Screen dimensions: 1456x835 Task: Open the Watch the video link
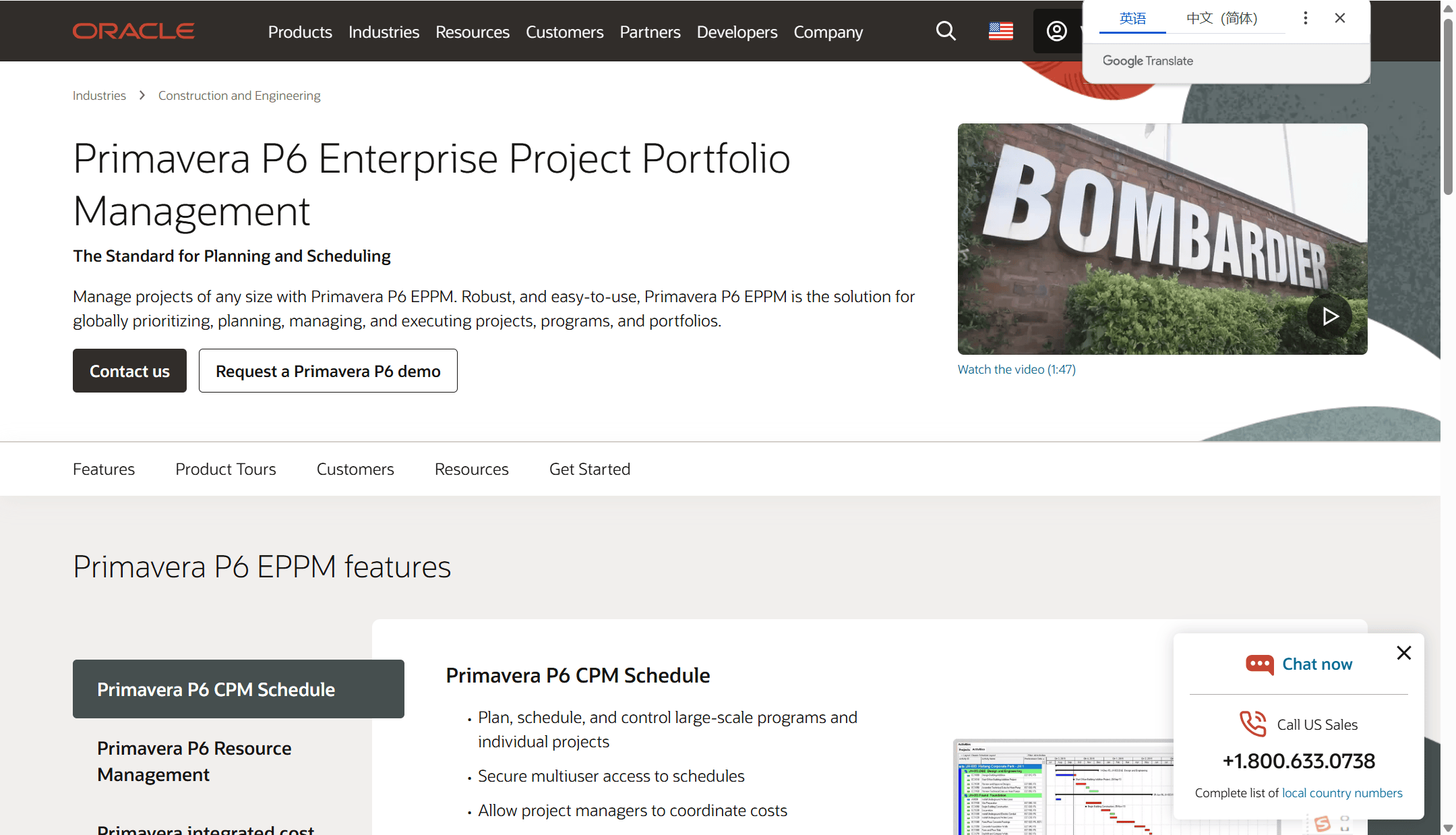pos(1017,370)
